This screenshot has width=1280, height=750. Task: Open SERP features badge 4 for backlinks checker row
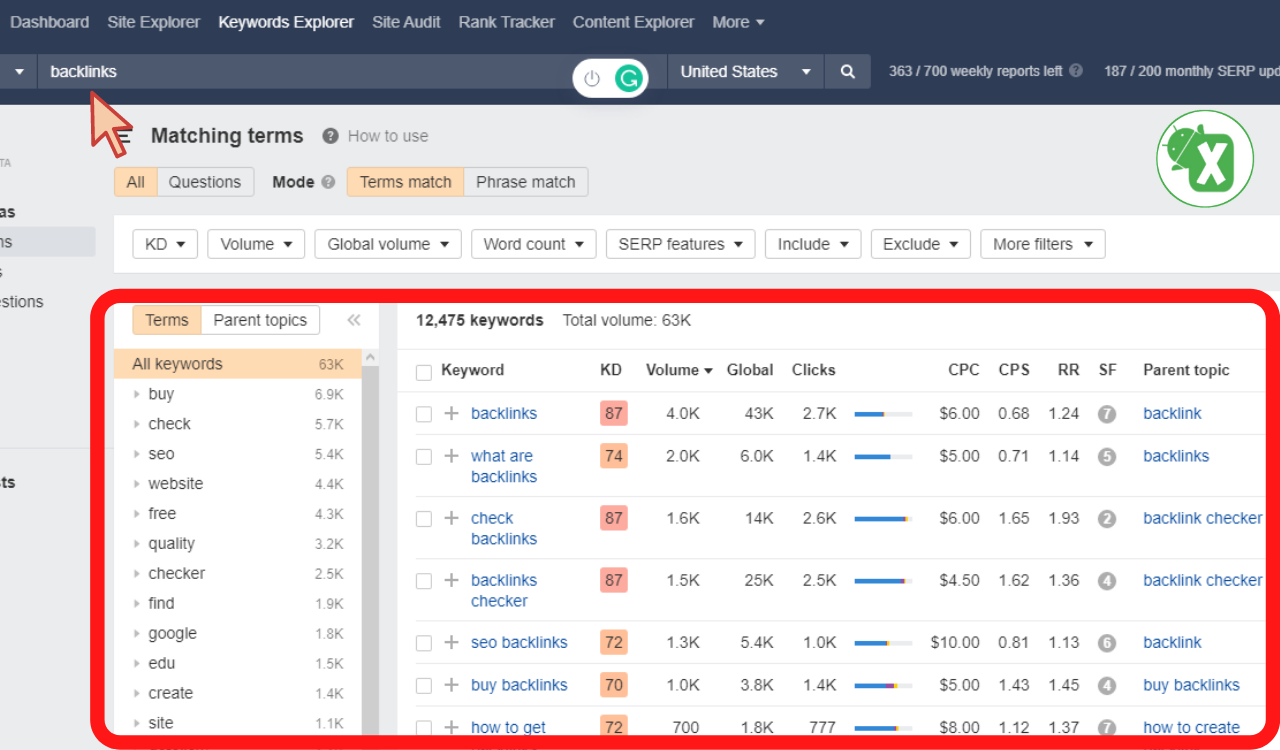[1106, 581]
